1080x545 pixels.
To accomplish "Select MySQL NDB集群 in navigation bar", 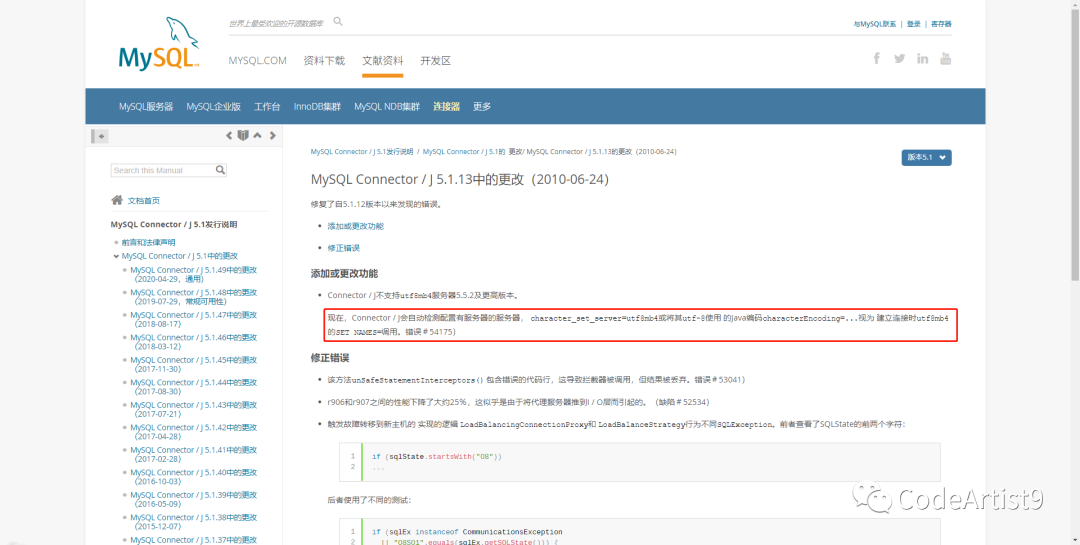I will point(387,107).
